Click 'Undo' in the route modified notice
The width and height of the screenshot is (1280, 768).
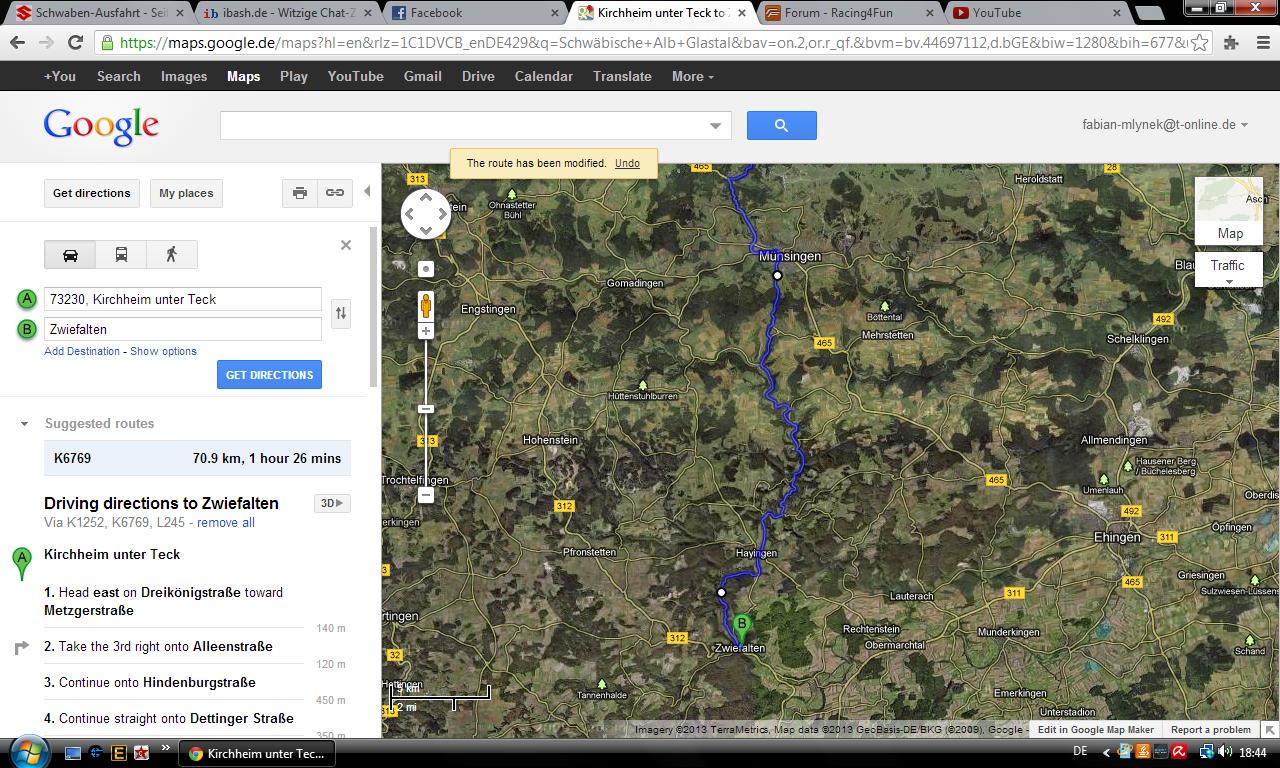point(627,163)
